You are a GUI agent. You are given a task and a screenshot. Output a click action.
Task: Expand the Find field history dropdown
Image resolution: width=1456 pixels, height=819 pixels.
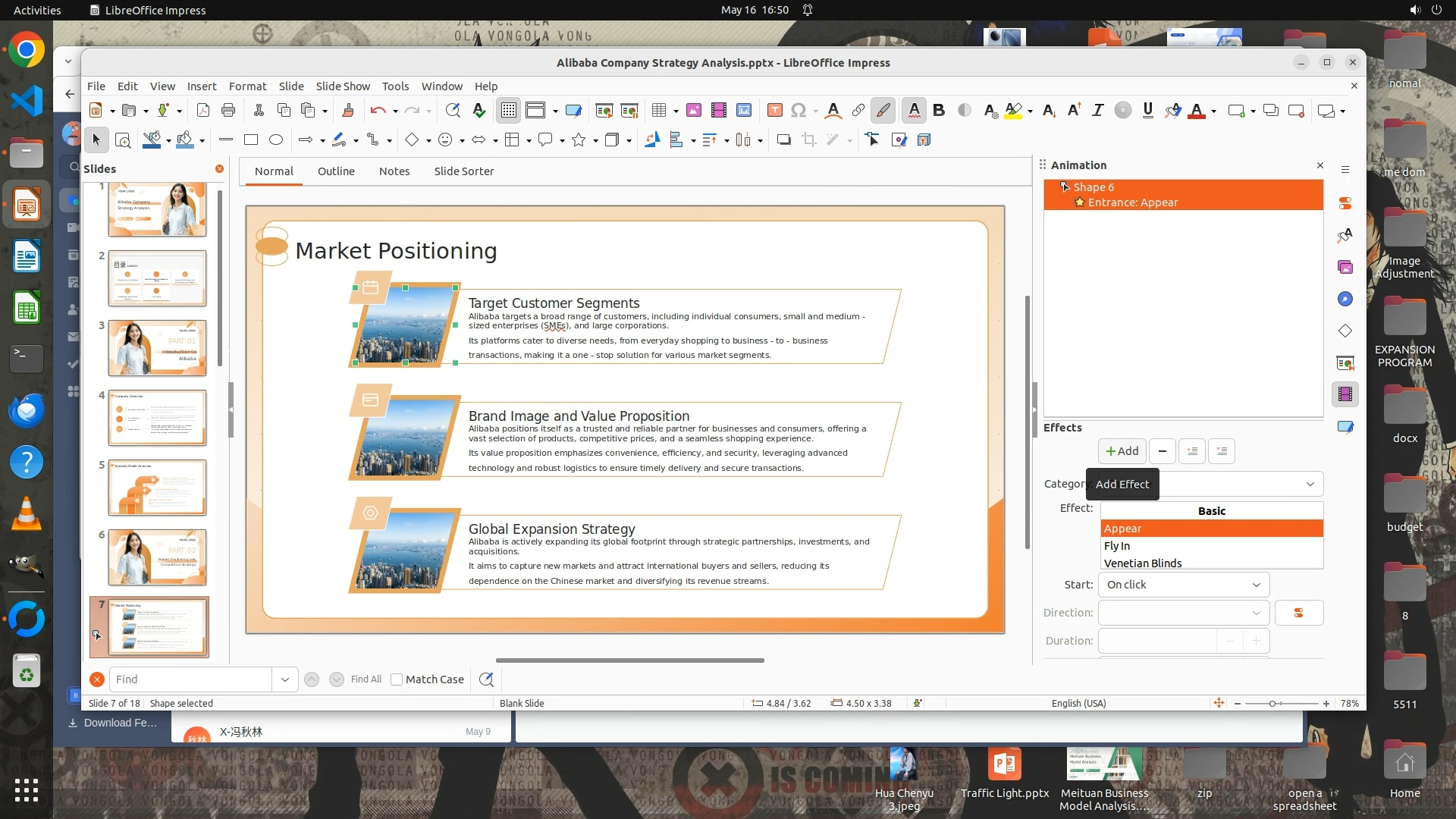point(284,679)
